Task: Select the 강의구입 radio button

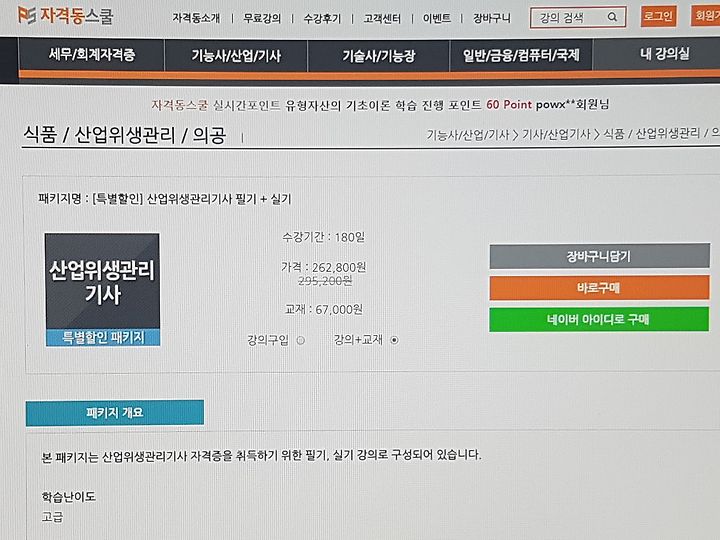Action: [301, 340]
